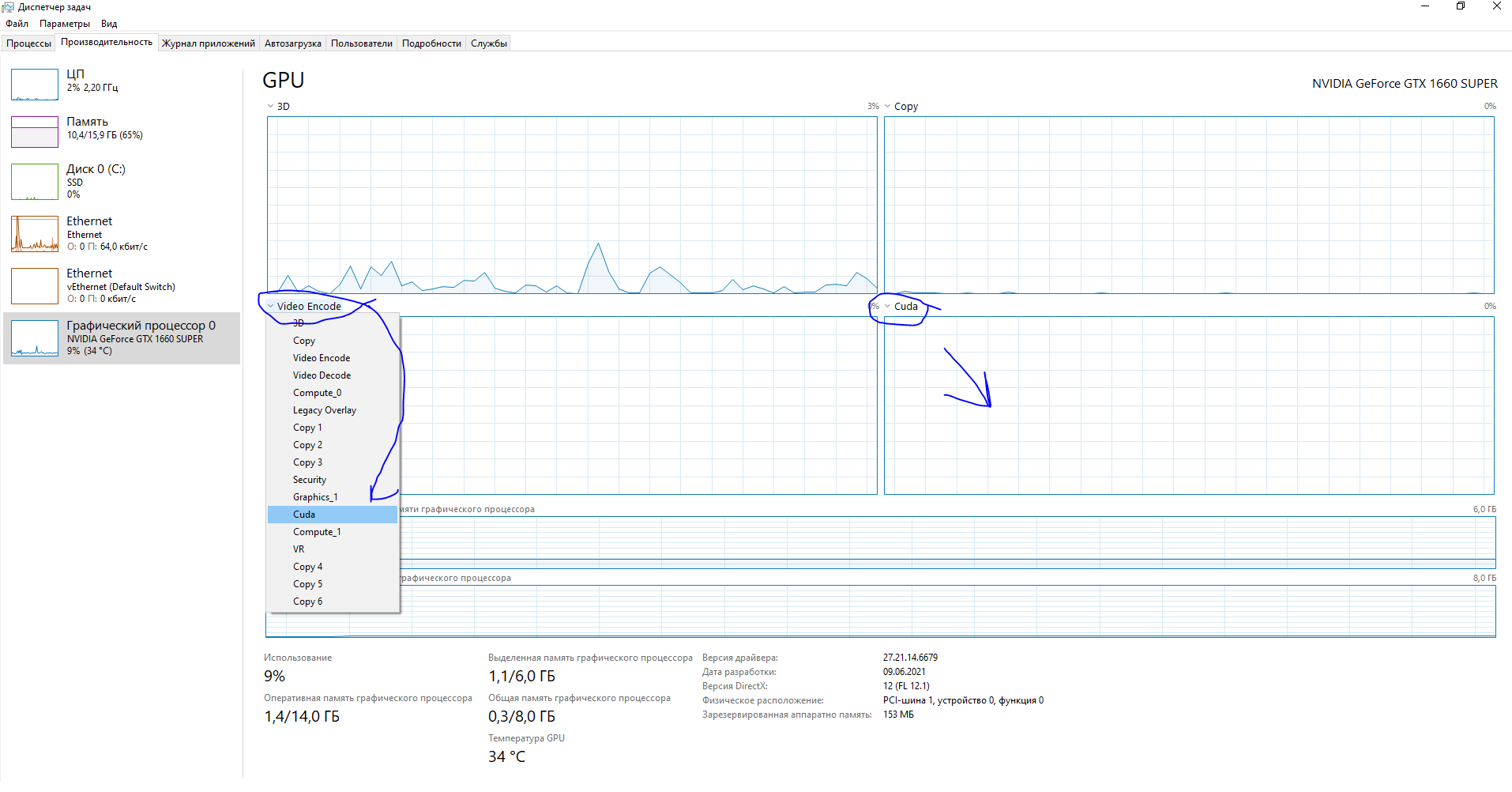This screenshot has height=792, width=1512.
Task: Expand the Copy engine selector chevron
Action: (x=888, y=106)
